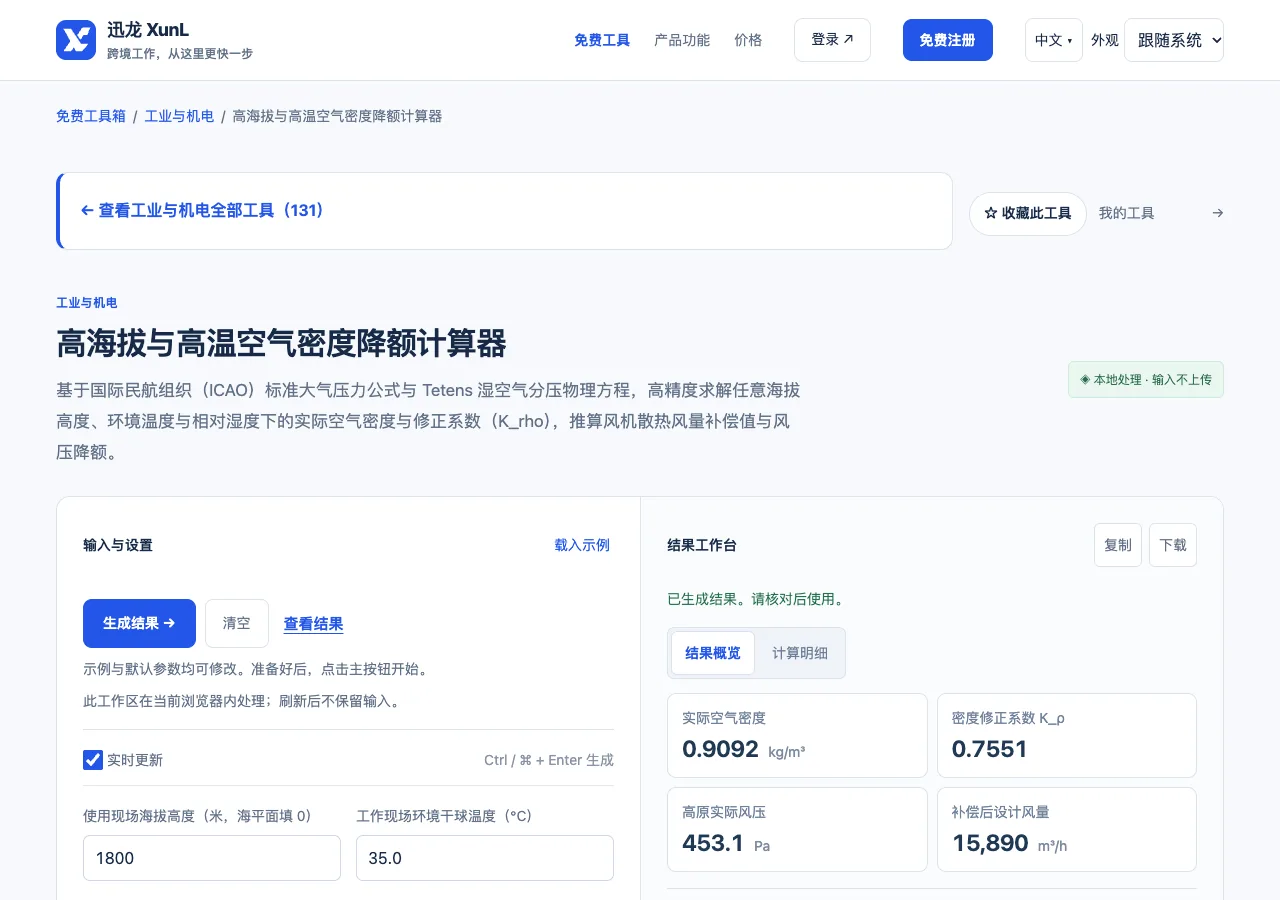Open 产品功能 in the top navigation

pyautogui.click(x=682, y=40)
